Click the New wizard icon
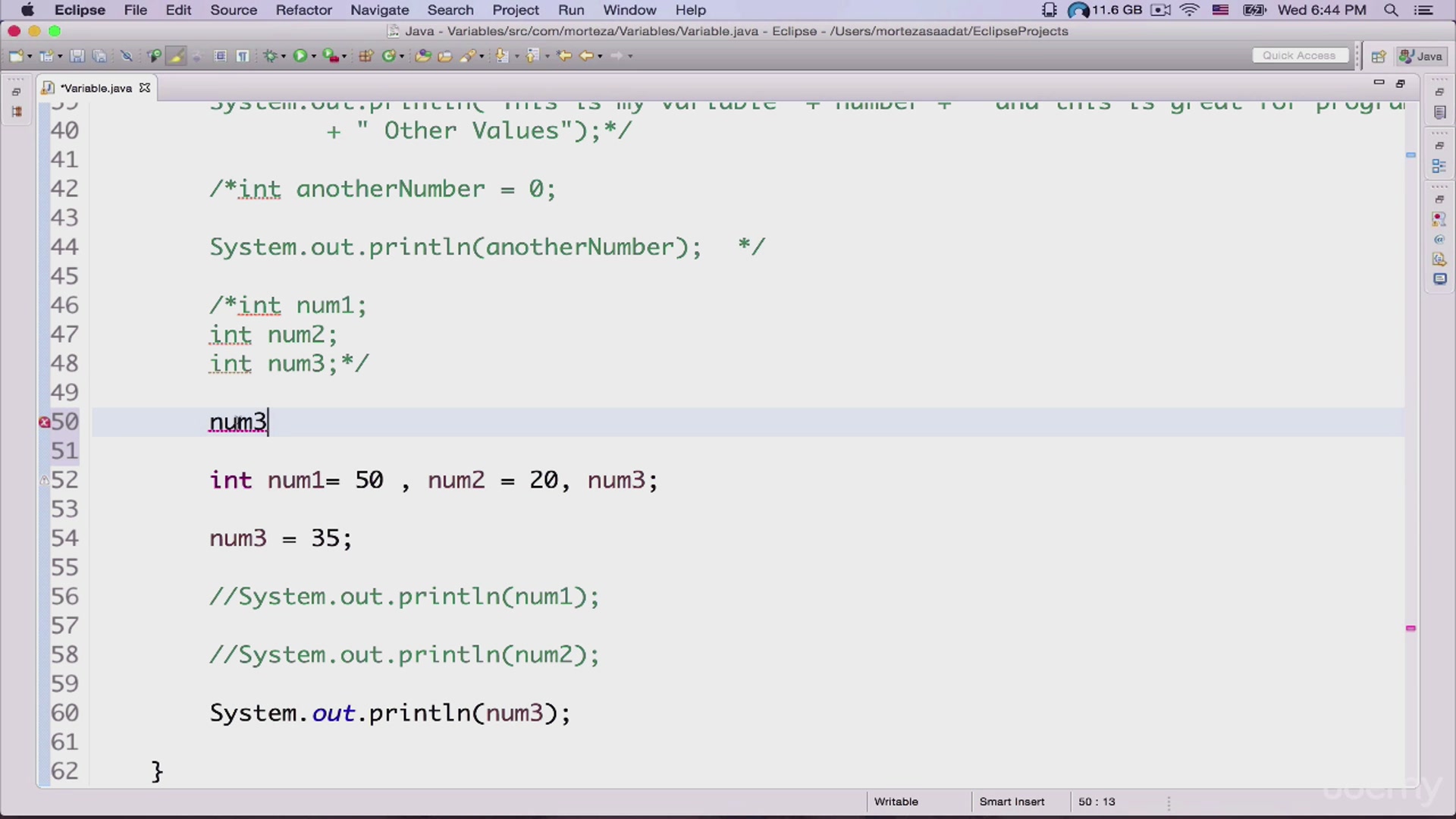Viewport: 1456px width, 819px height. tap(16, 56)
